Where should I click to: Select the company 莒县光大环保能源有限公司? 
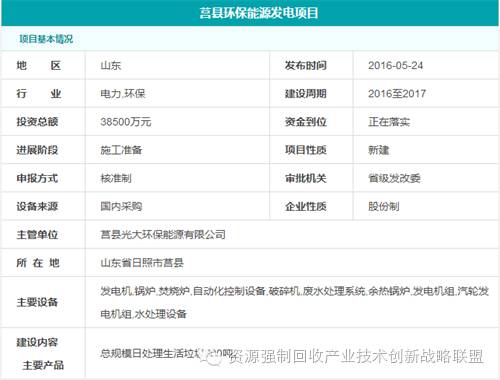click(163, 235)
